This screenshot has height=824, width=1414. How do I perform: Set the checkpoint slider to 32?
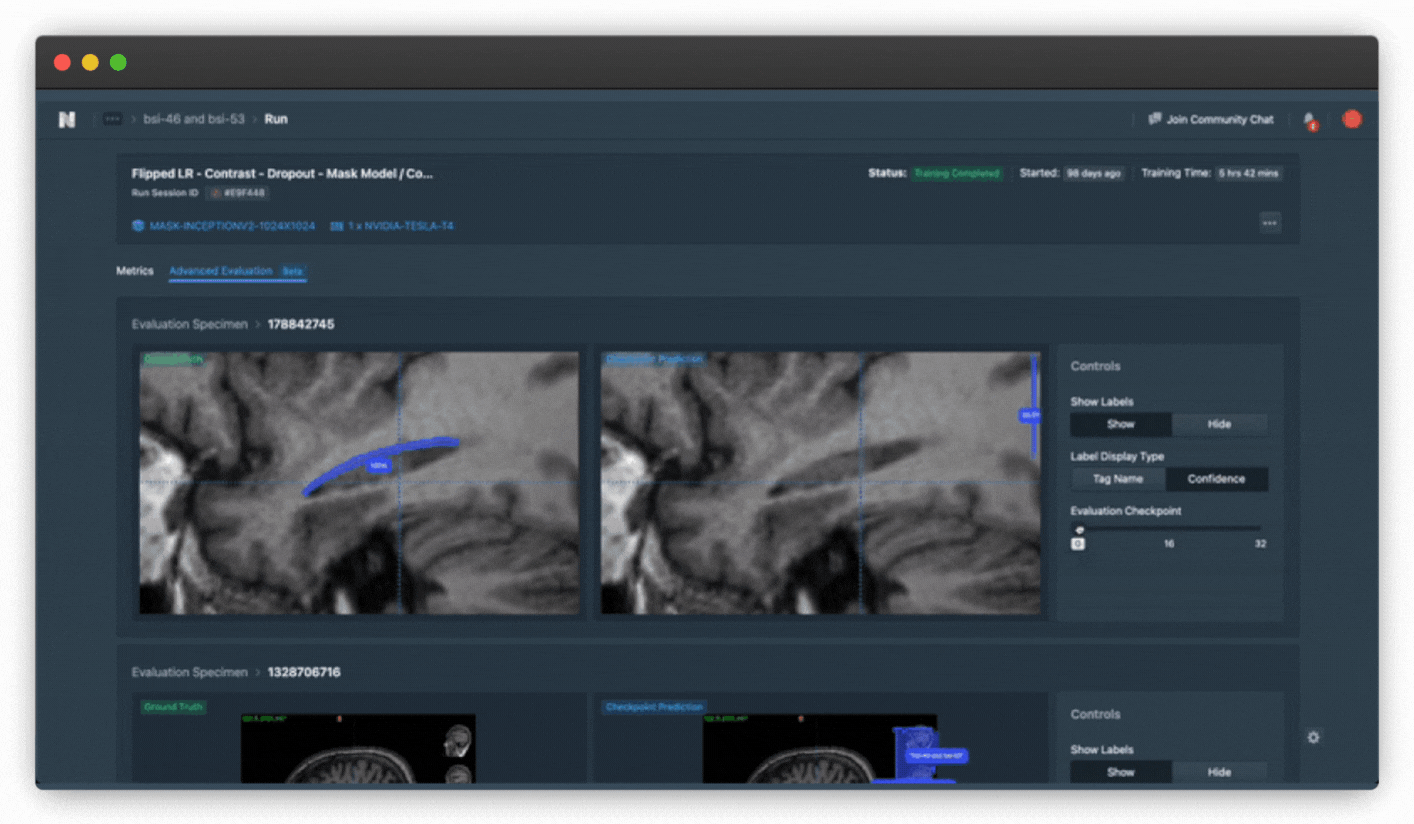1260,544
